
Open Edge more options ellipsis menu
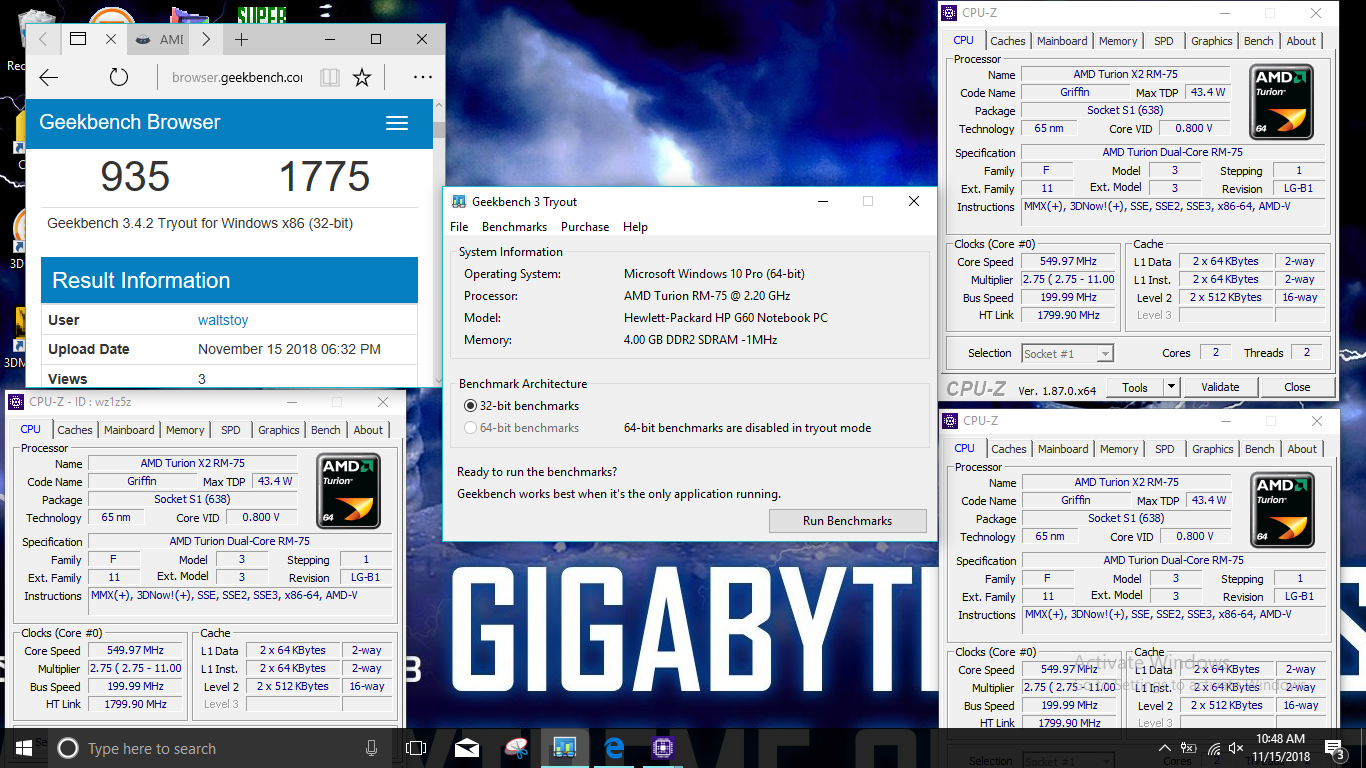(423, 77)
